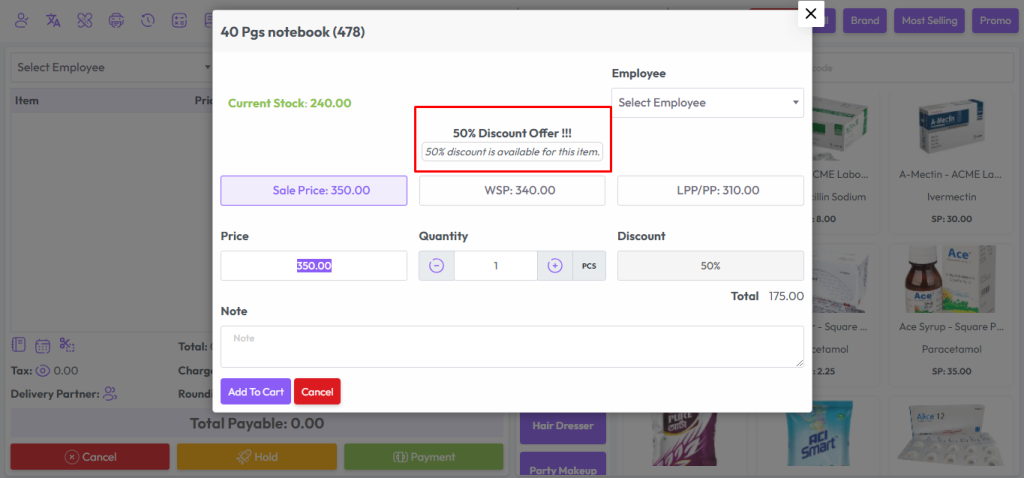Click the red Cancel button in dialog
The width and height of the screenshot is (1024, 478).
tap(317, 392)
